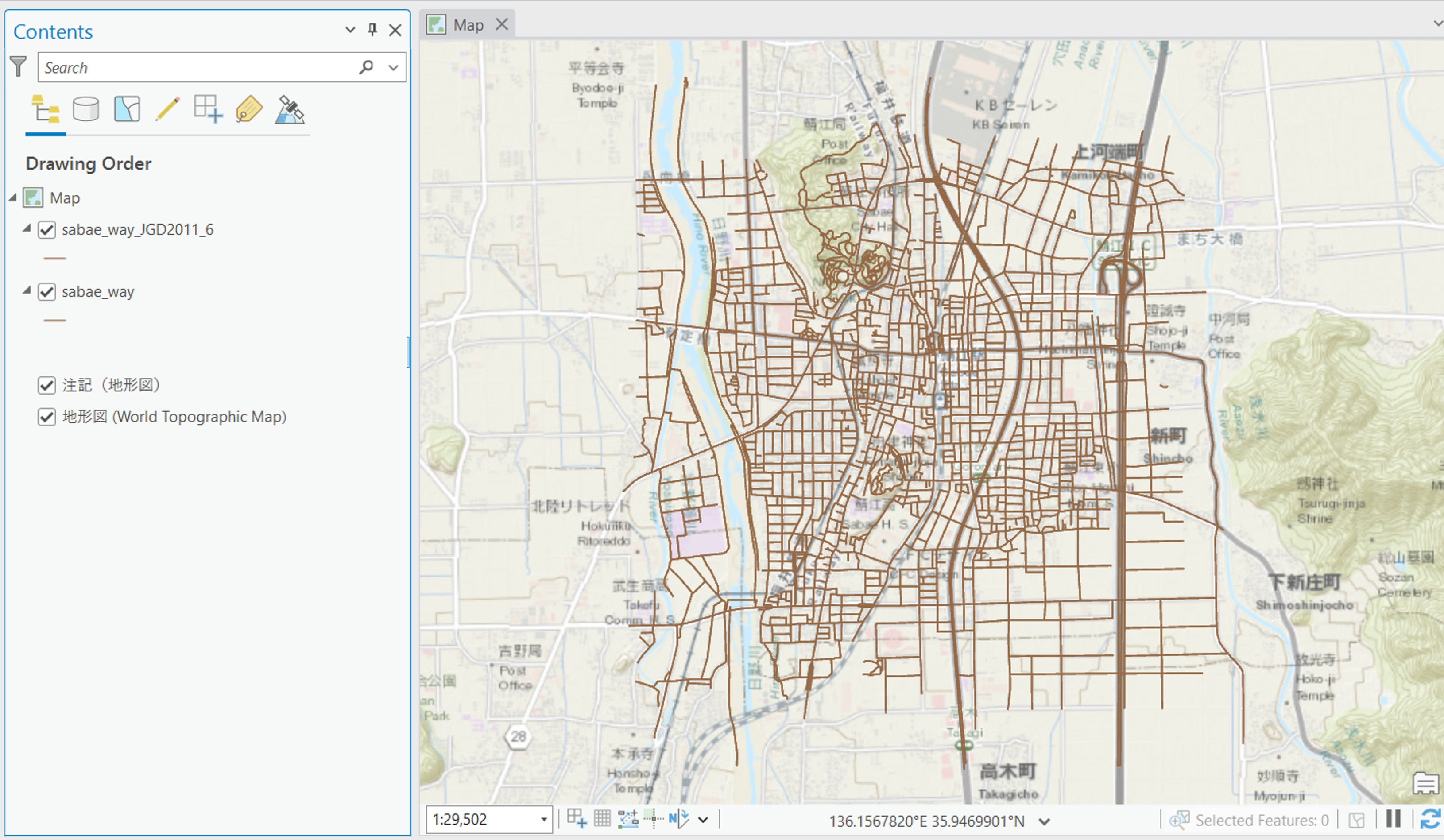Open north correction options dropdown
The image size is (1444, 840).
(x=703, y=820)
